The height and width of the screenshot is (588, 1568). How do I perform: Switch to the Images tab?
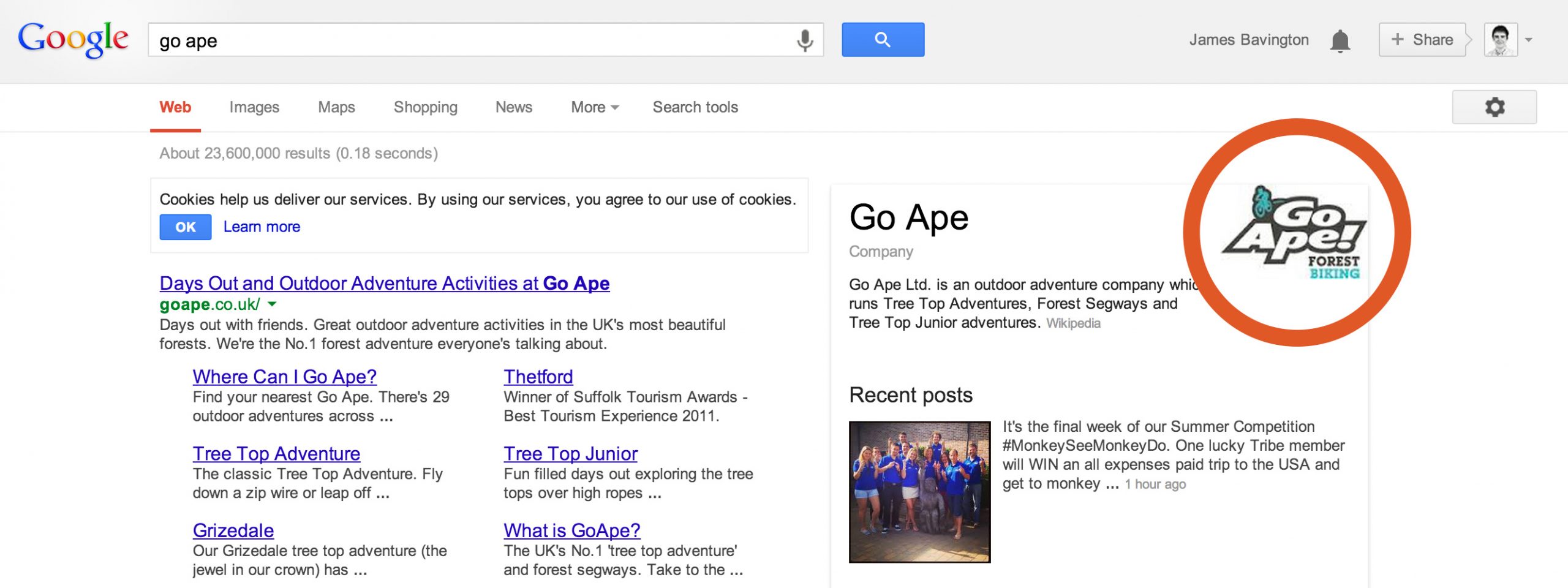(254, 107)
